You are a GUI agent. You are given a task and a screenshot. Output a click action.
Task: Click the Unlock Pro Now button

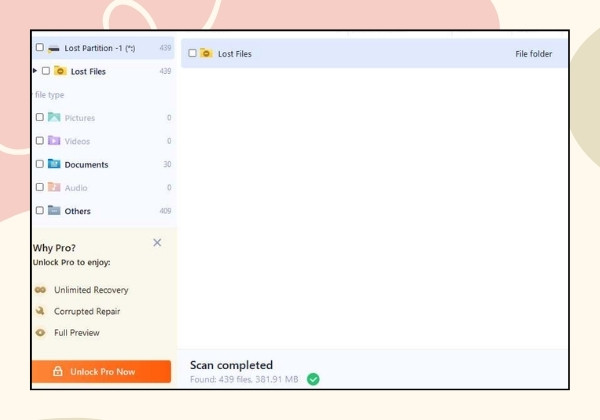coord(101,371)
